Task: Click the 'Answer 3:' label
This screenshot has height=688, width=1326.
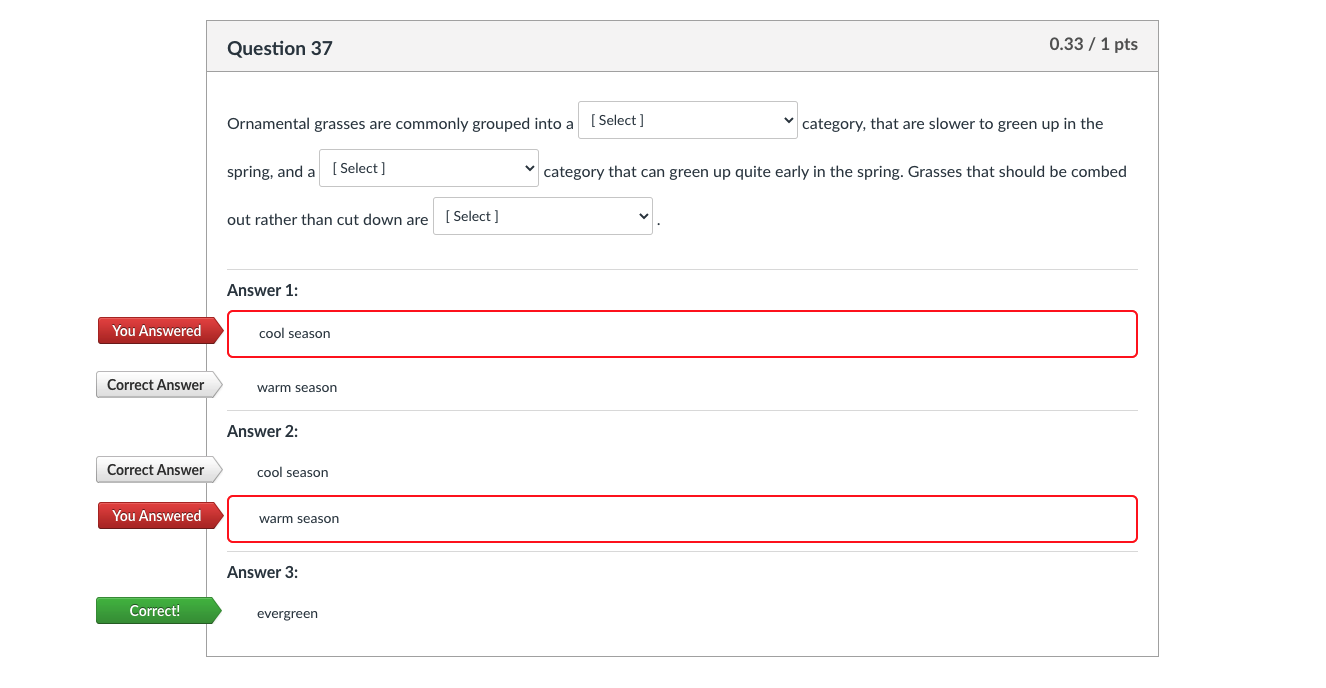Action: click(x=263, y=572)
